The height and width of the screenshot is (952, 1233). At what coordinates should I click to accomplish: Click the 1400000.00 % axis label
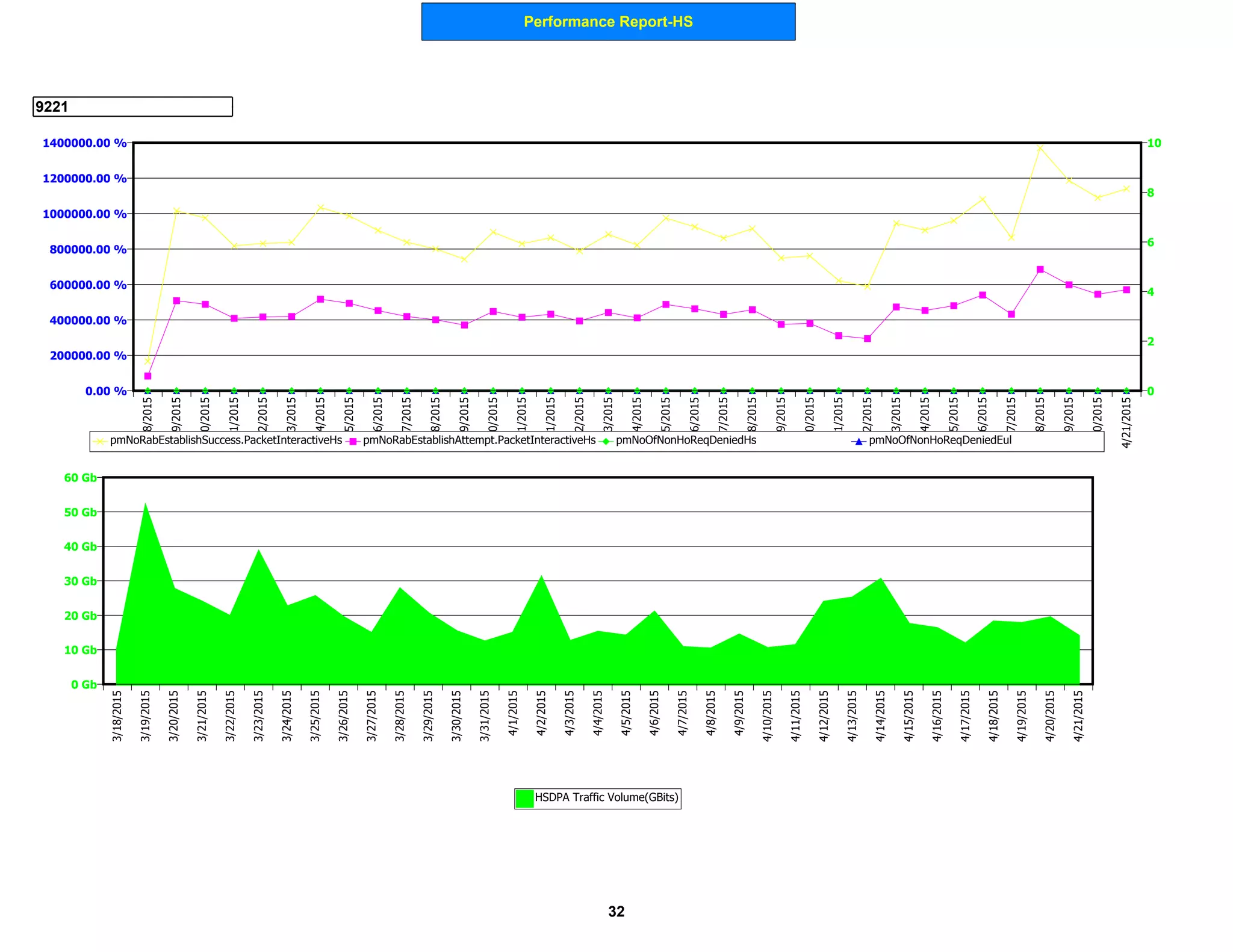pos(84,143)
